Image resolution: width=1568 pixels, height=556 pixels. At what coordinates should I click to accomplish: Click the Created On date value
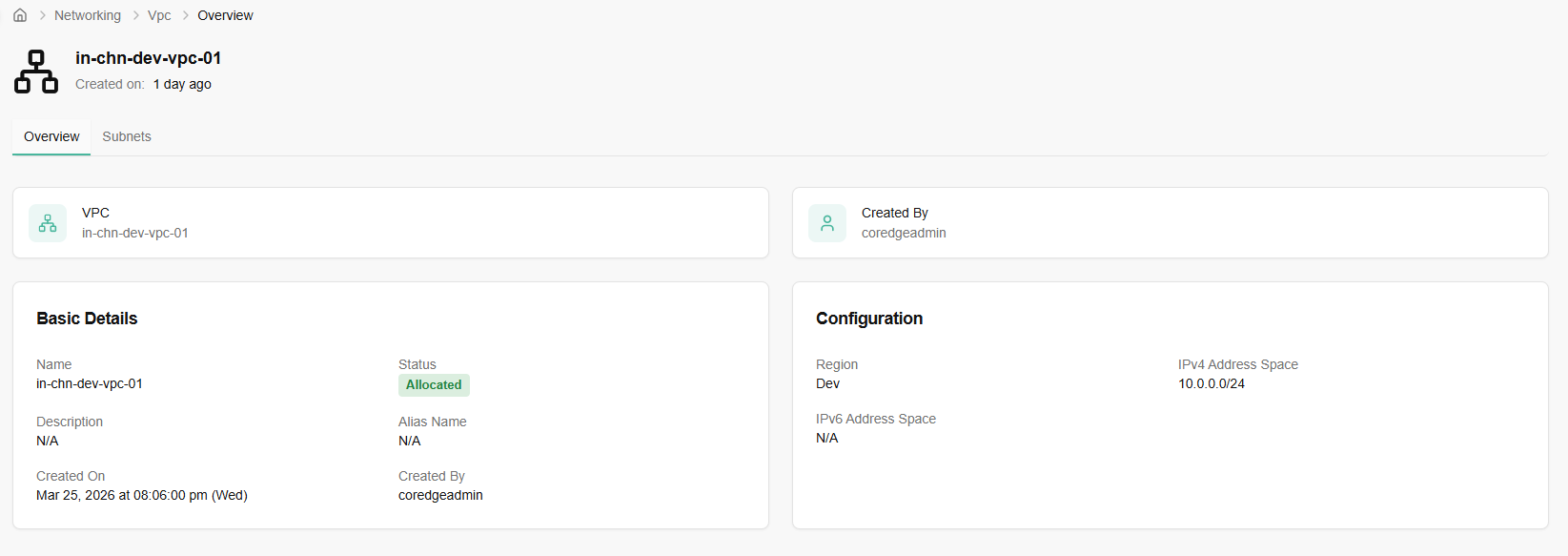tap(142, 495)
